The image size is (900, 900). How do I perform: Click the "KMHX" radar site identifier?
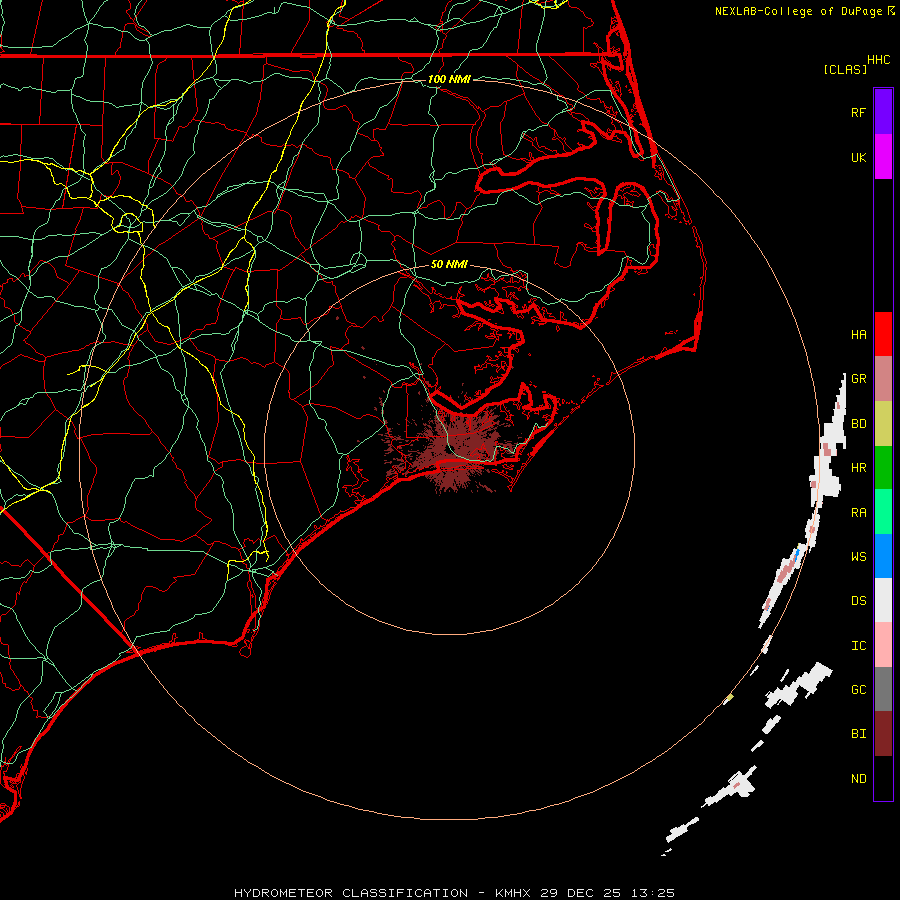513,893
